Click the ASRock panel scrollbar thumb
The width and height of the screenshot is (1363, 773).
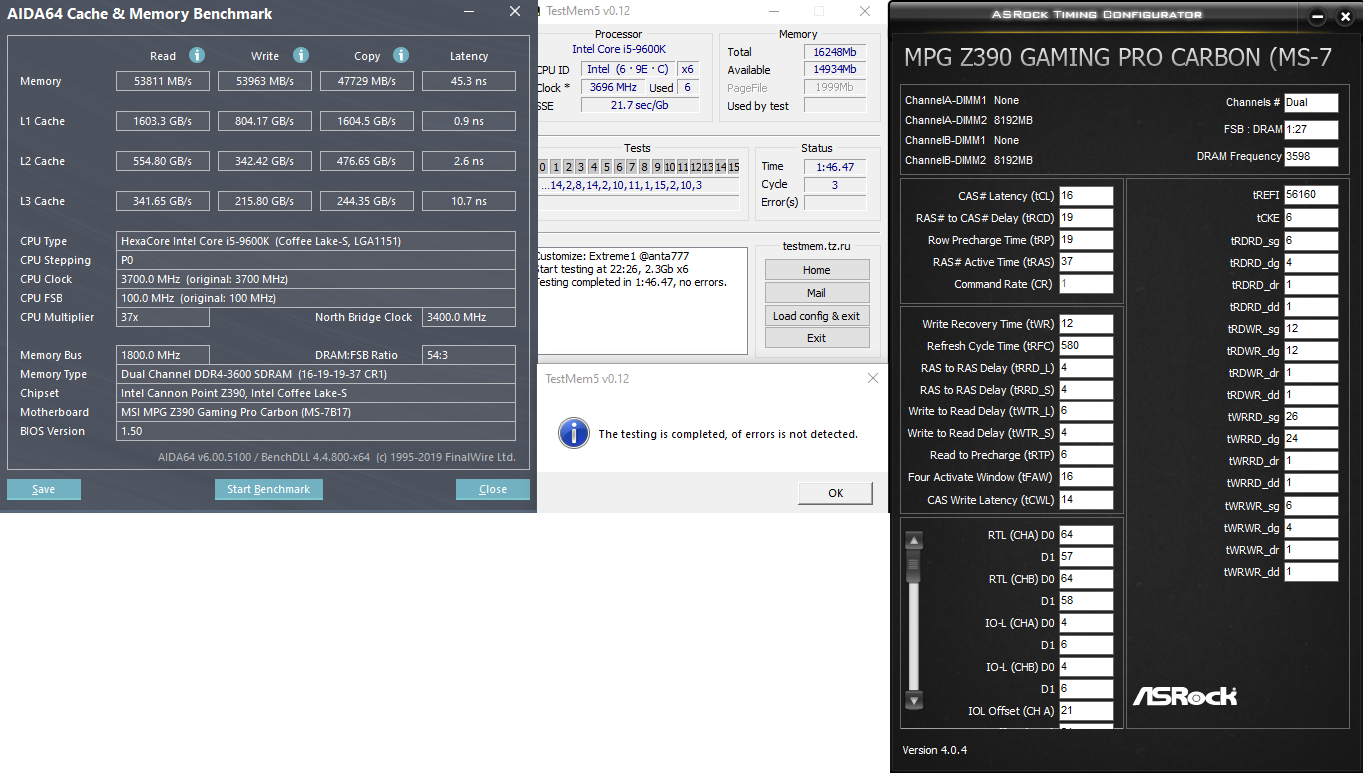click(913, 568)
